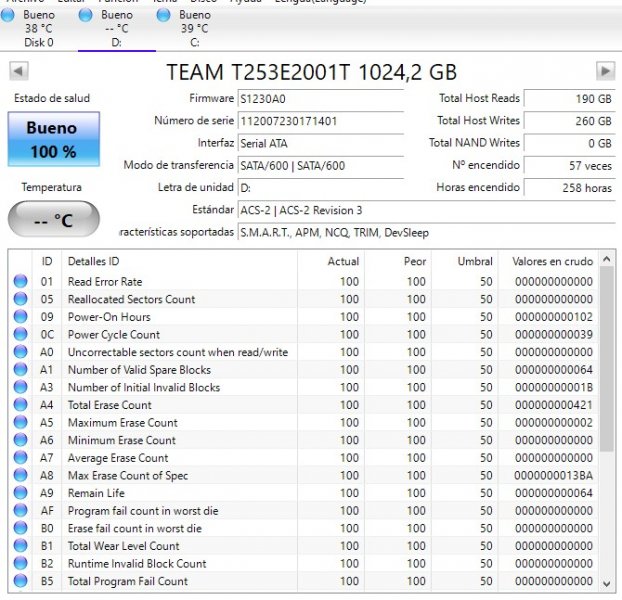
Task: Click the status orb for Average Erase Count
Action: (x=20, y=458)
